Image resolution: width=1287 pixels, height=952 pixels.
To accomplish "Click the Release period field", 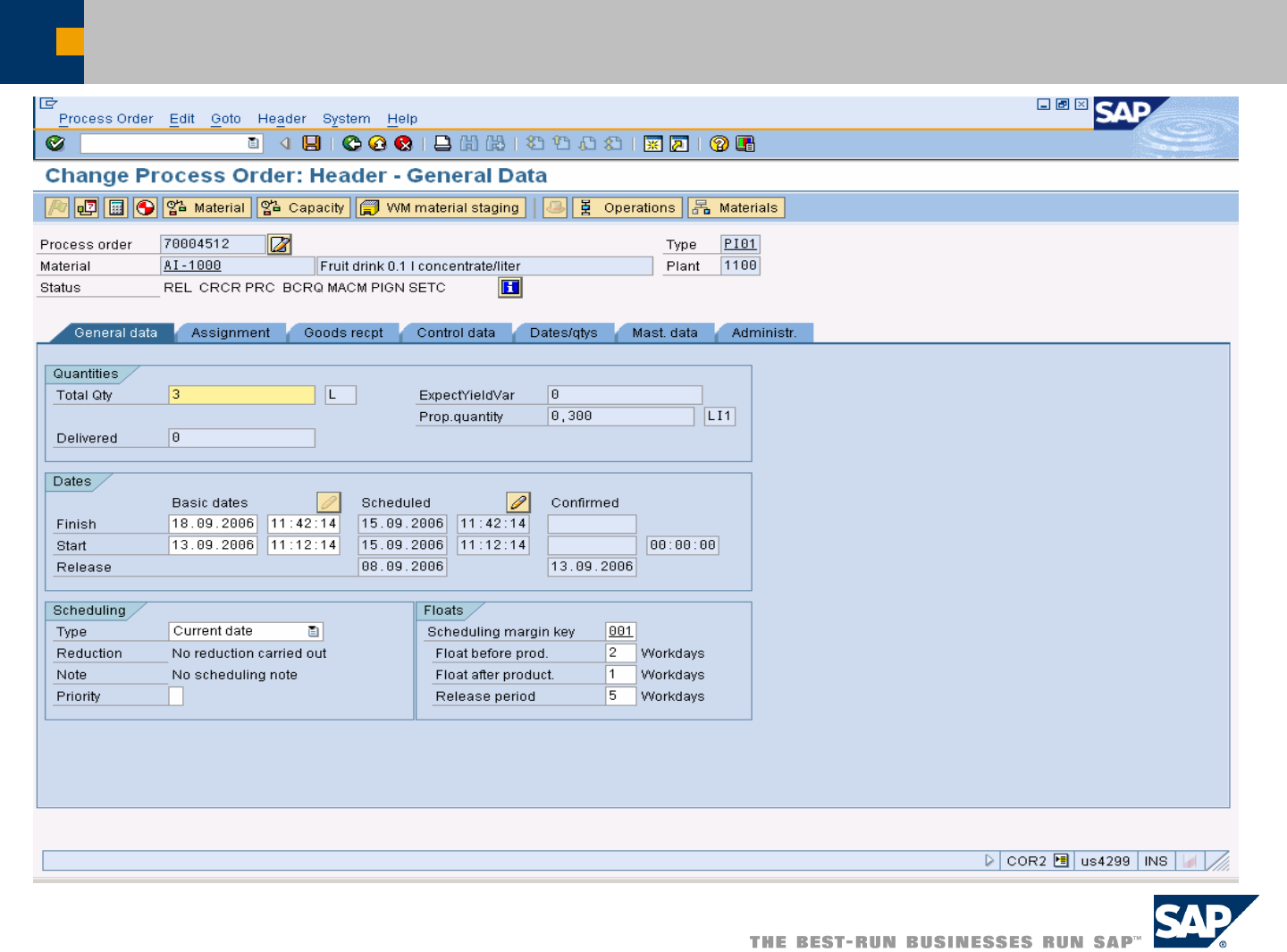I will pos(620,695).
